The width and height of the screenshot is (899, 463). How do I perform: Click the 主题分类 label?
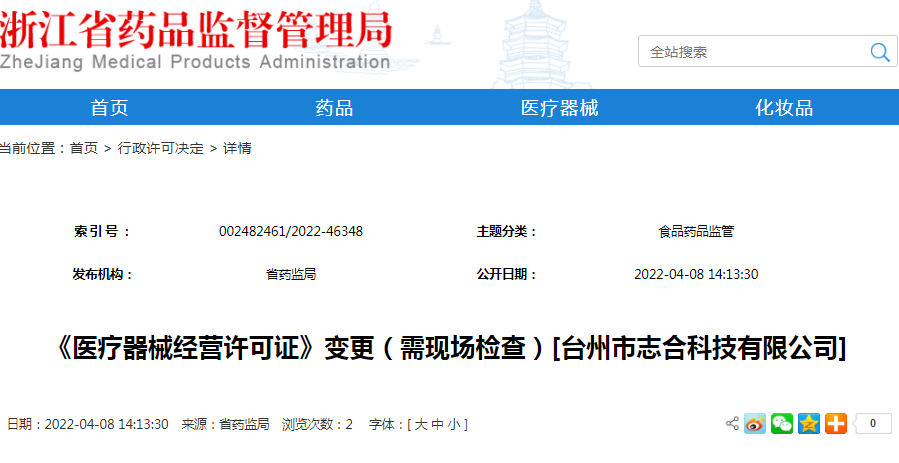507,232
